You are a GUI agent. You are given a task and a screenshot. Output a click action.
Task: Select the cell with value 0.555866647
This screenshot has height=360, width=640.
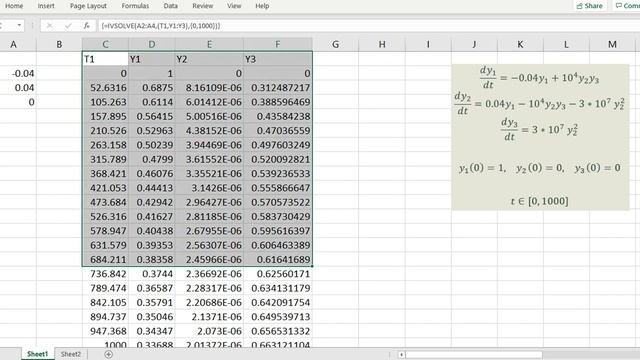click(278, 188)
